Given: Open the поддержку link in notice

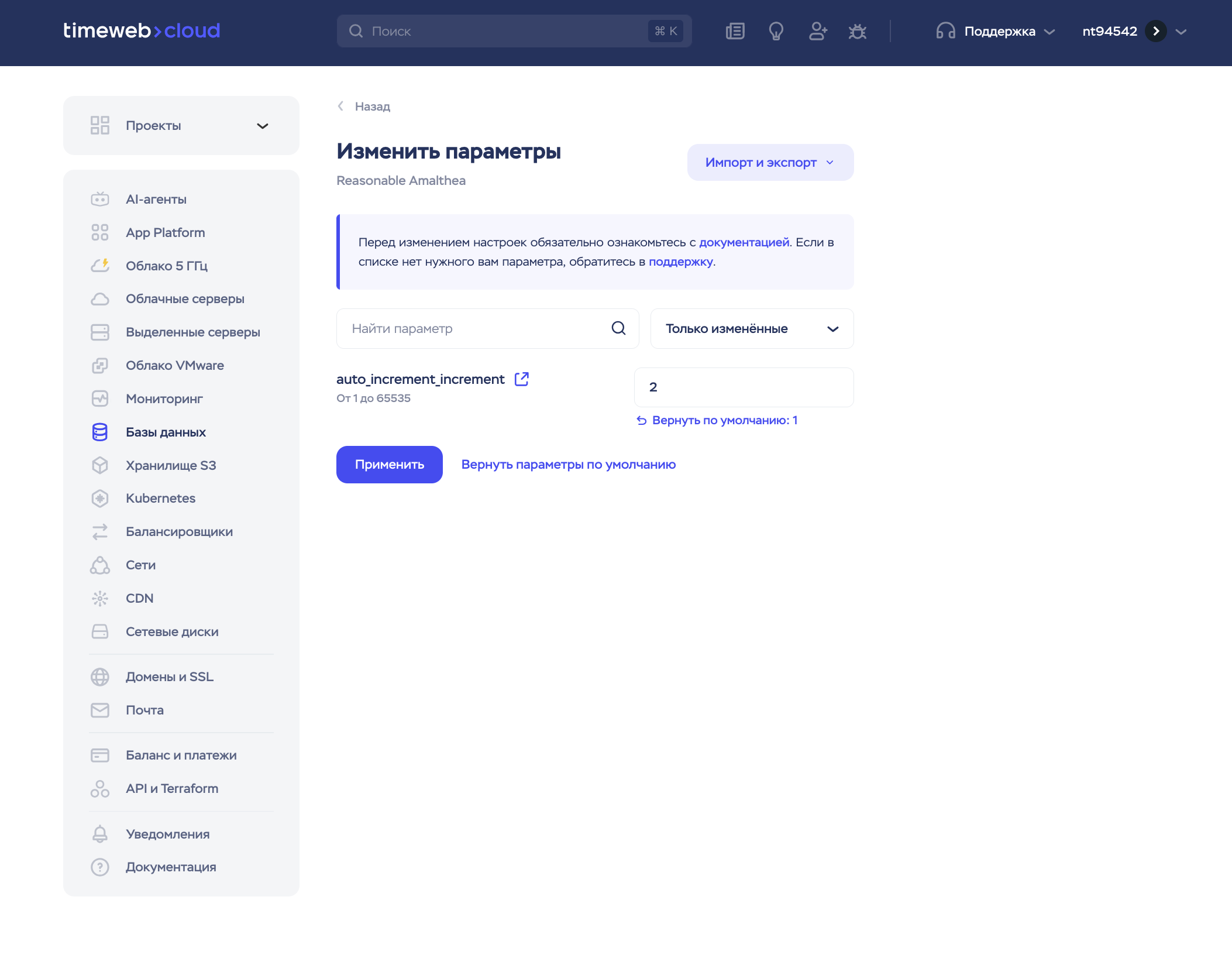Looking at the screenshot, I should click(681, 262).
